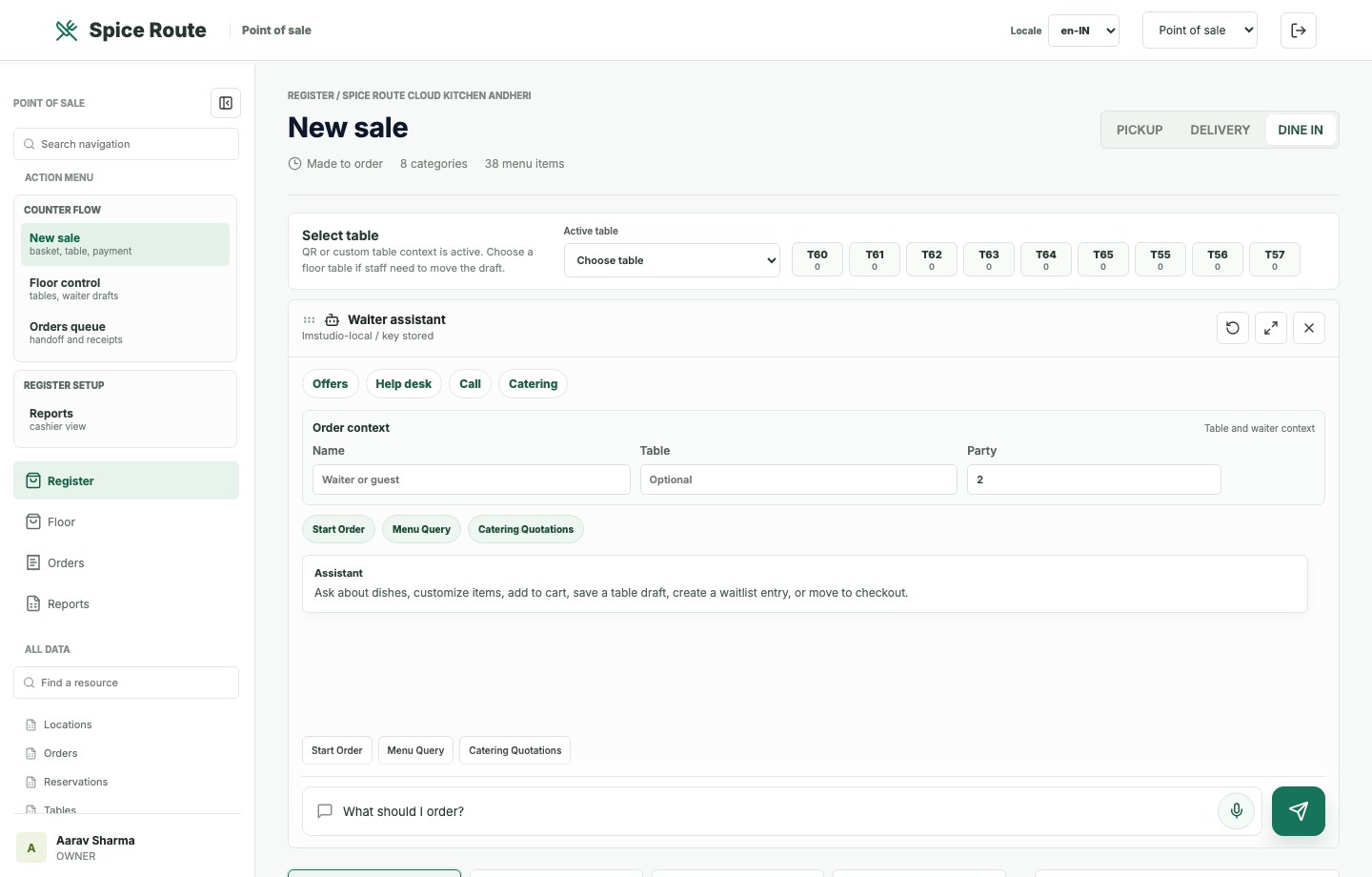
Task: Open the Locale en-IN dropdown
Action: tap(1083, 31)
